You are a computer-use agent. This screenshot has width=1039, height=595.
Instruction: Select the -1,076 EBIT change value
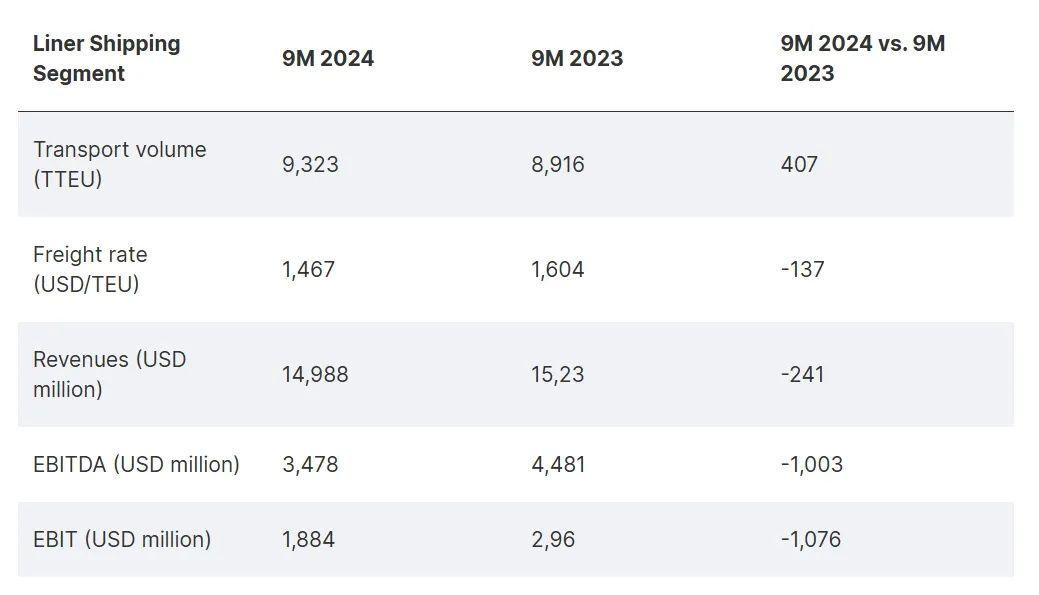coord(811,539)
